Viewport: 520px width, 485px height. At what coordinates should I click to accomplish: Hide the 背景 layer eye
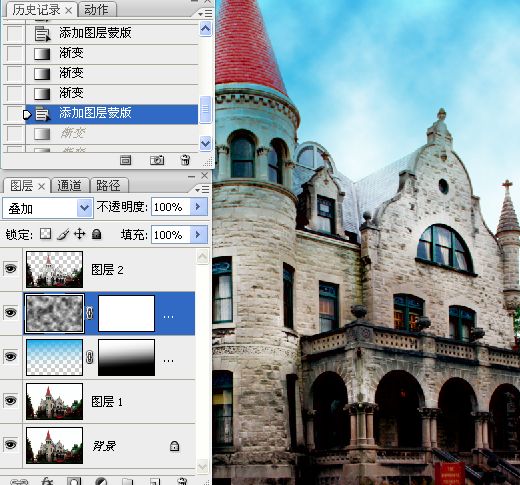pos(11,445)
